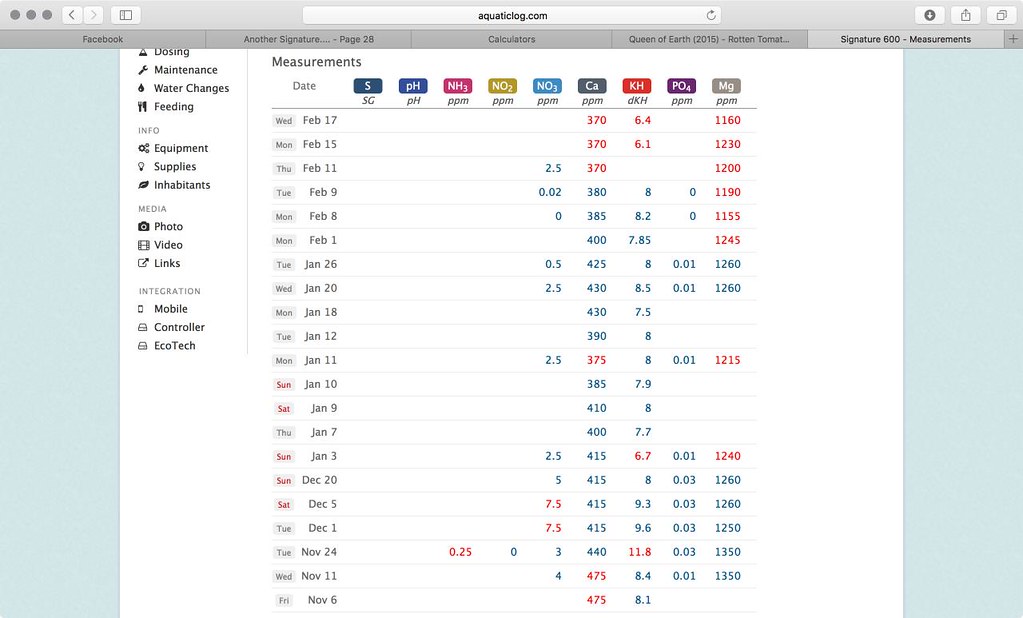Click the Inhabitants leaf icon
Viewport: 1023px width, 618px height.
143,185
